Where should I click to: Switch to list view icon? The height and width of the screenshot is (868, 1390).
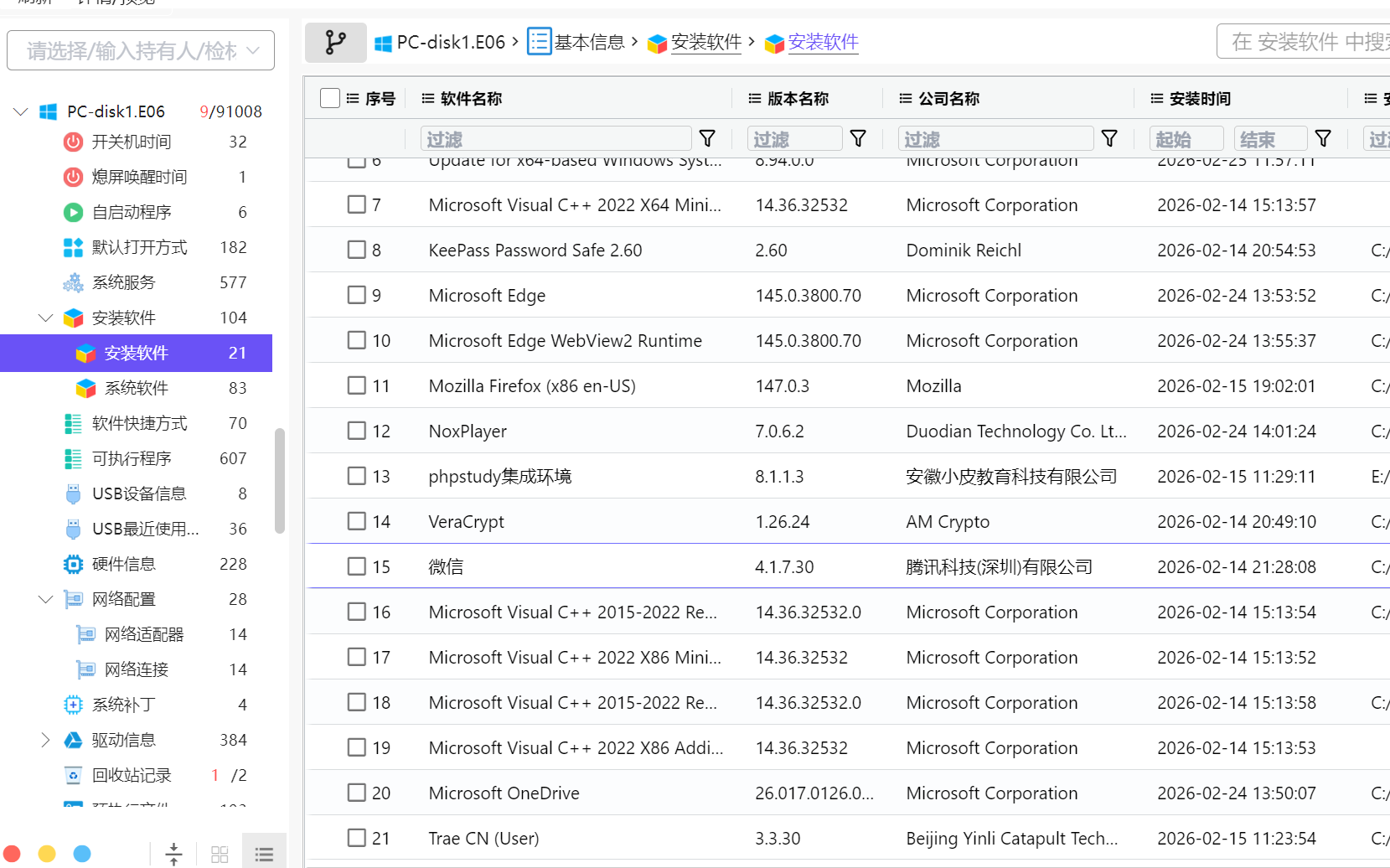point(264,854)
